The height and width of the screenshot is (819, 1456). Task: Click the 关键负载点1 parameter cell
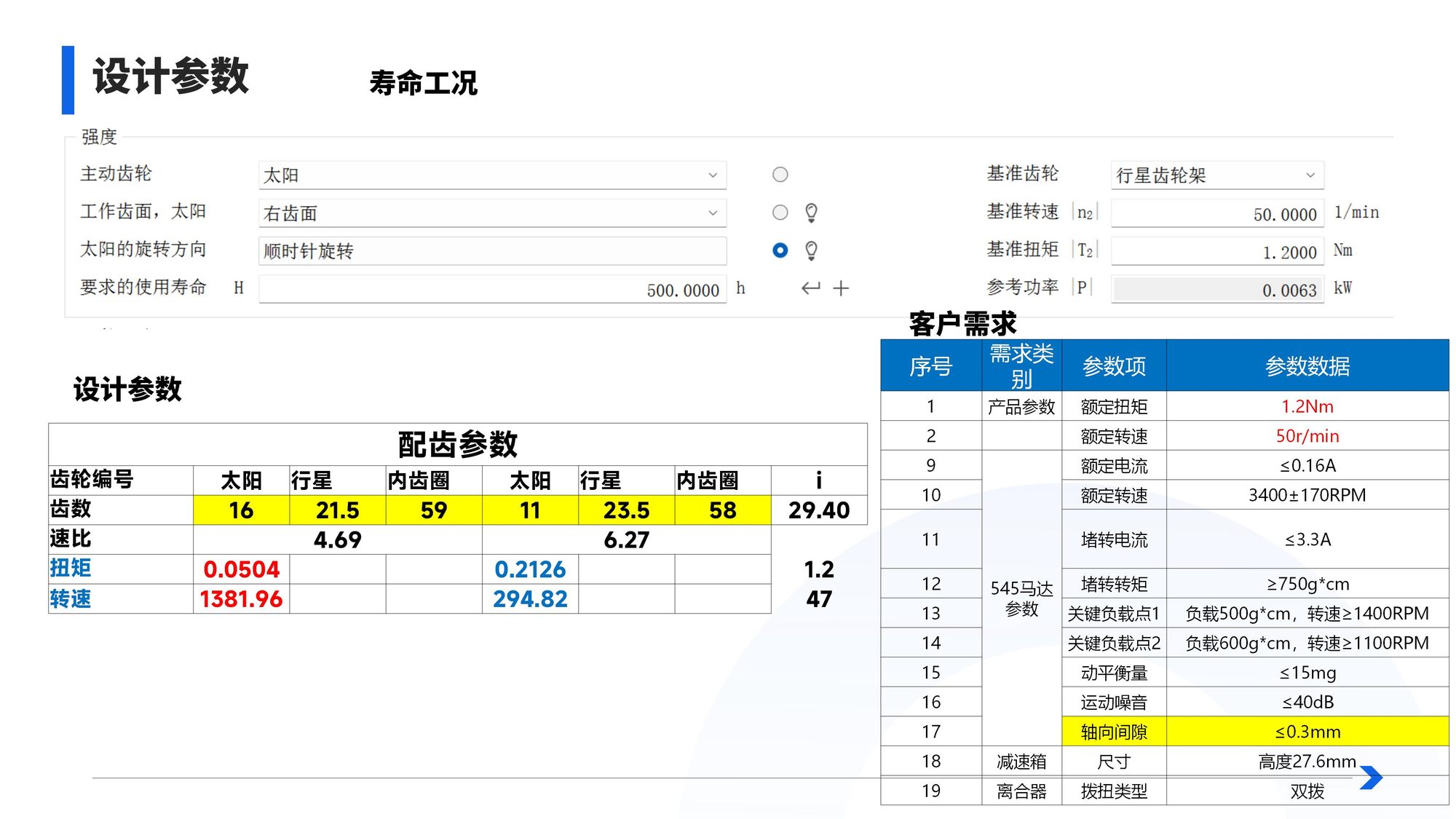point(1114,614)
